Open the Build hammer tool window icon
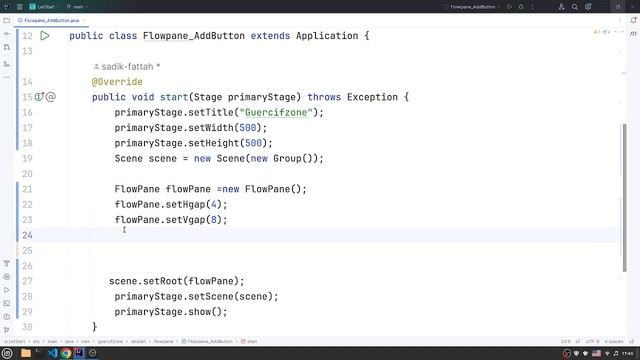Image resolution: width=640 pixels, height=360 pixels. click(x=7, y=264)
